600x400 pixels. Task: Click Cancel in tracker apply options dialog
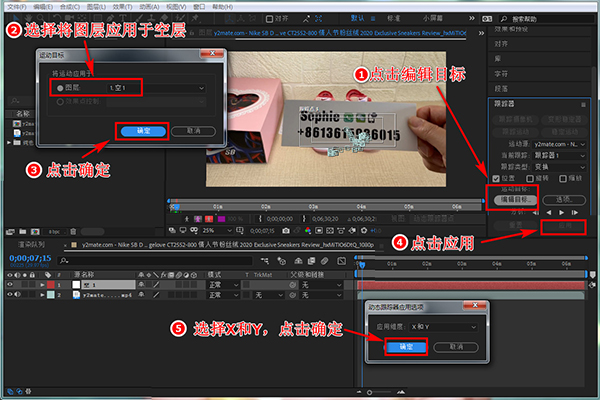[x=456, y=347]
